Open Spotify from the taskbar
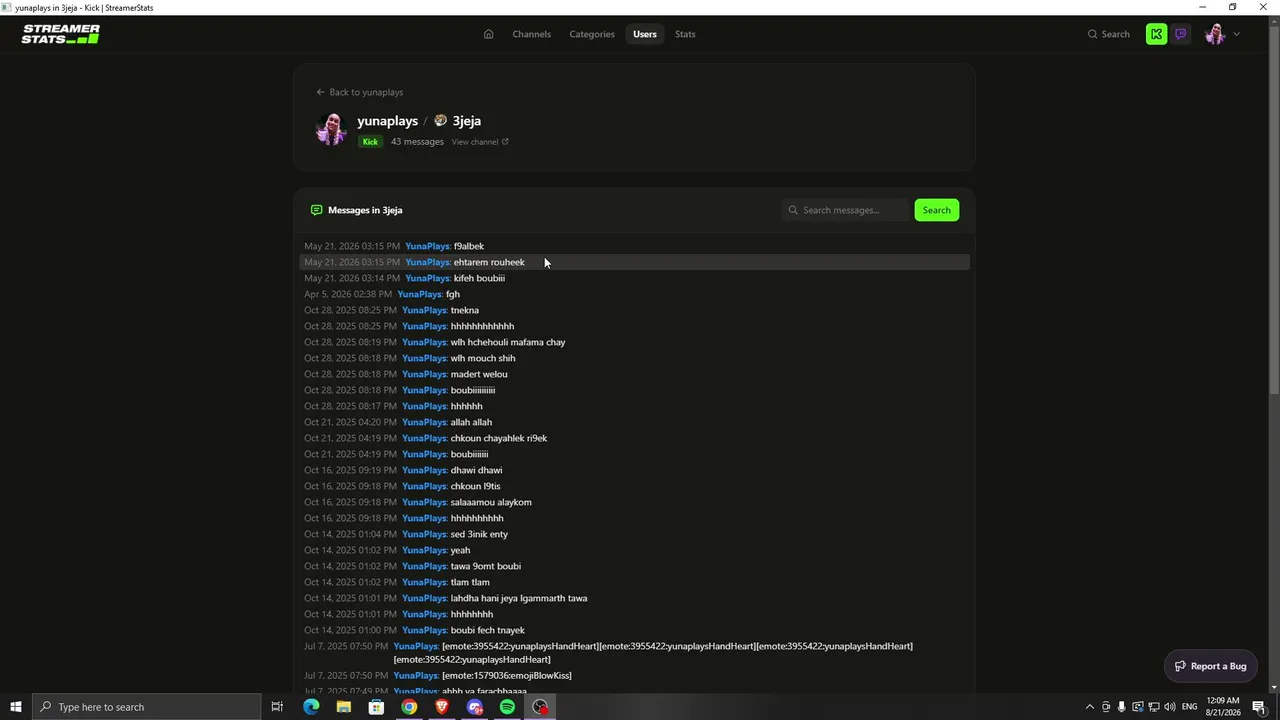The image size is (1280, 720). click(x=507, y=707)
